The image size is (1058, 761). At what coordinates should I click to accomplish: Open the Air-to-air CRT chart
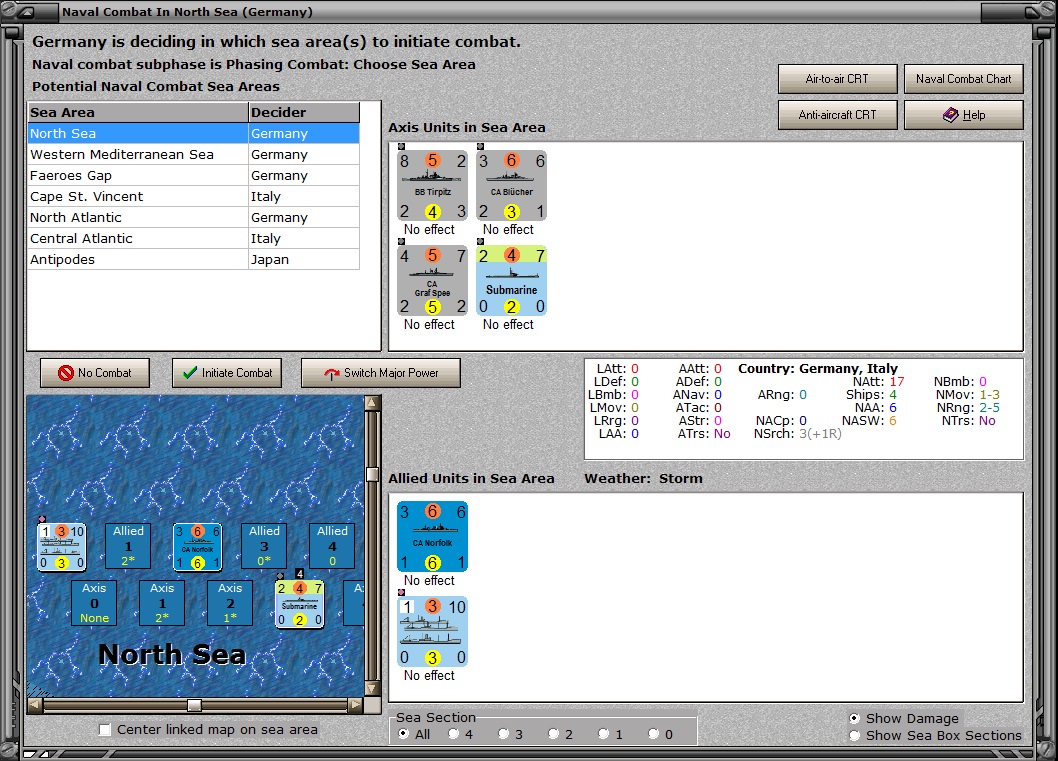pyautogui.click(x=837, y=79)
